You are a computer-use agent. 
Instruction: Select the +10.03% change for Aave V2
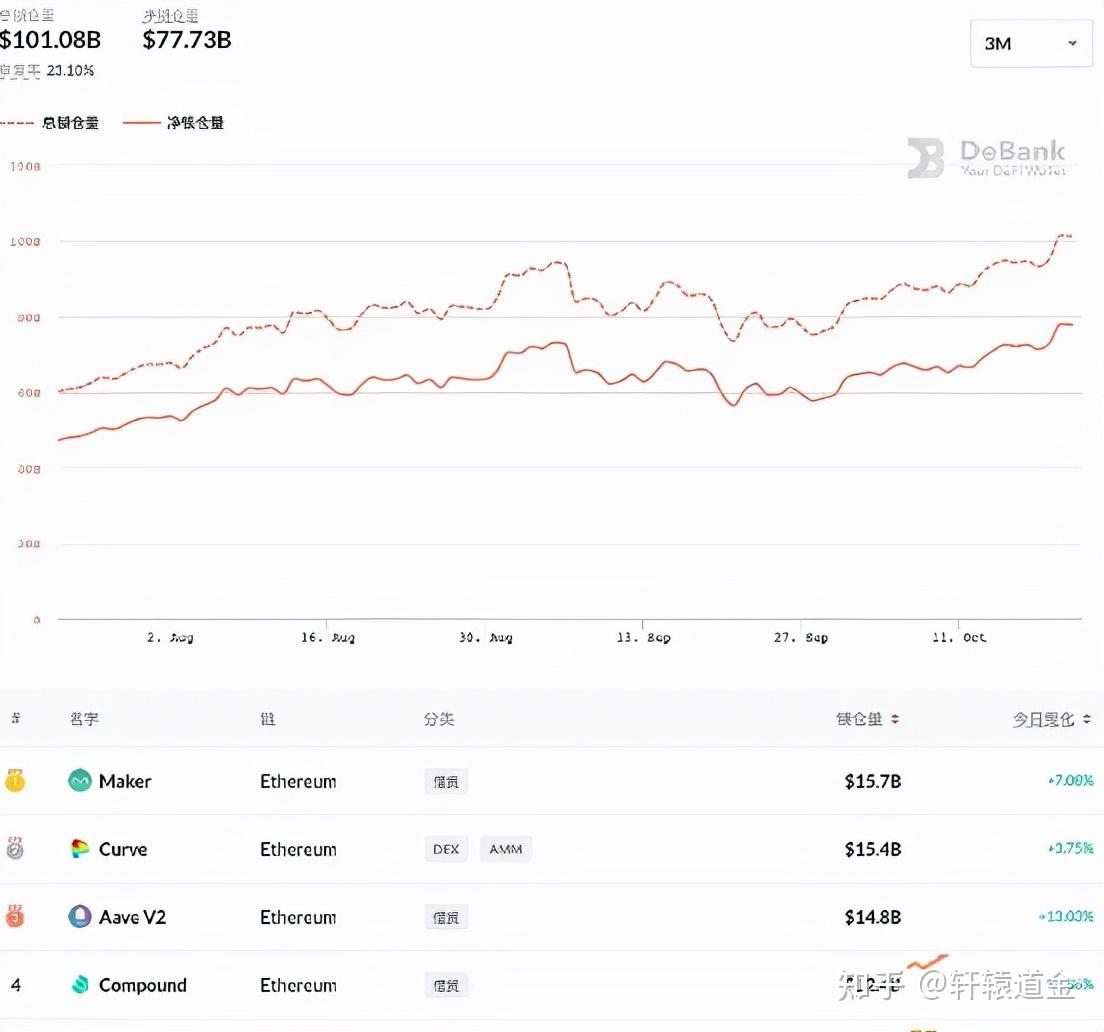[1066, 916]
